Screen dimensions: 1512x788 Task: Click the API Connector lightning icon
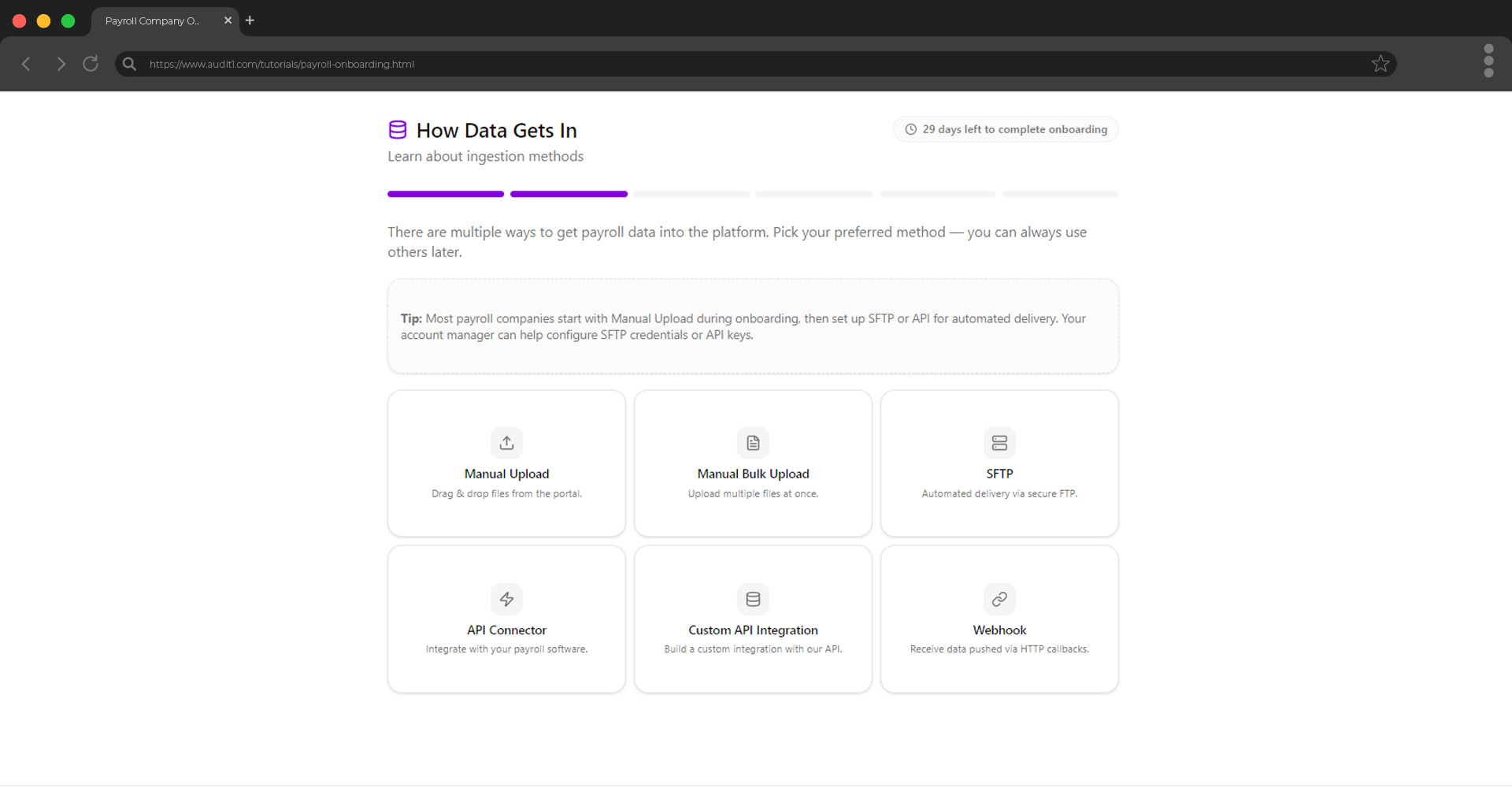[506, 599]
